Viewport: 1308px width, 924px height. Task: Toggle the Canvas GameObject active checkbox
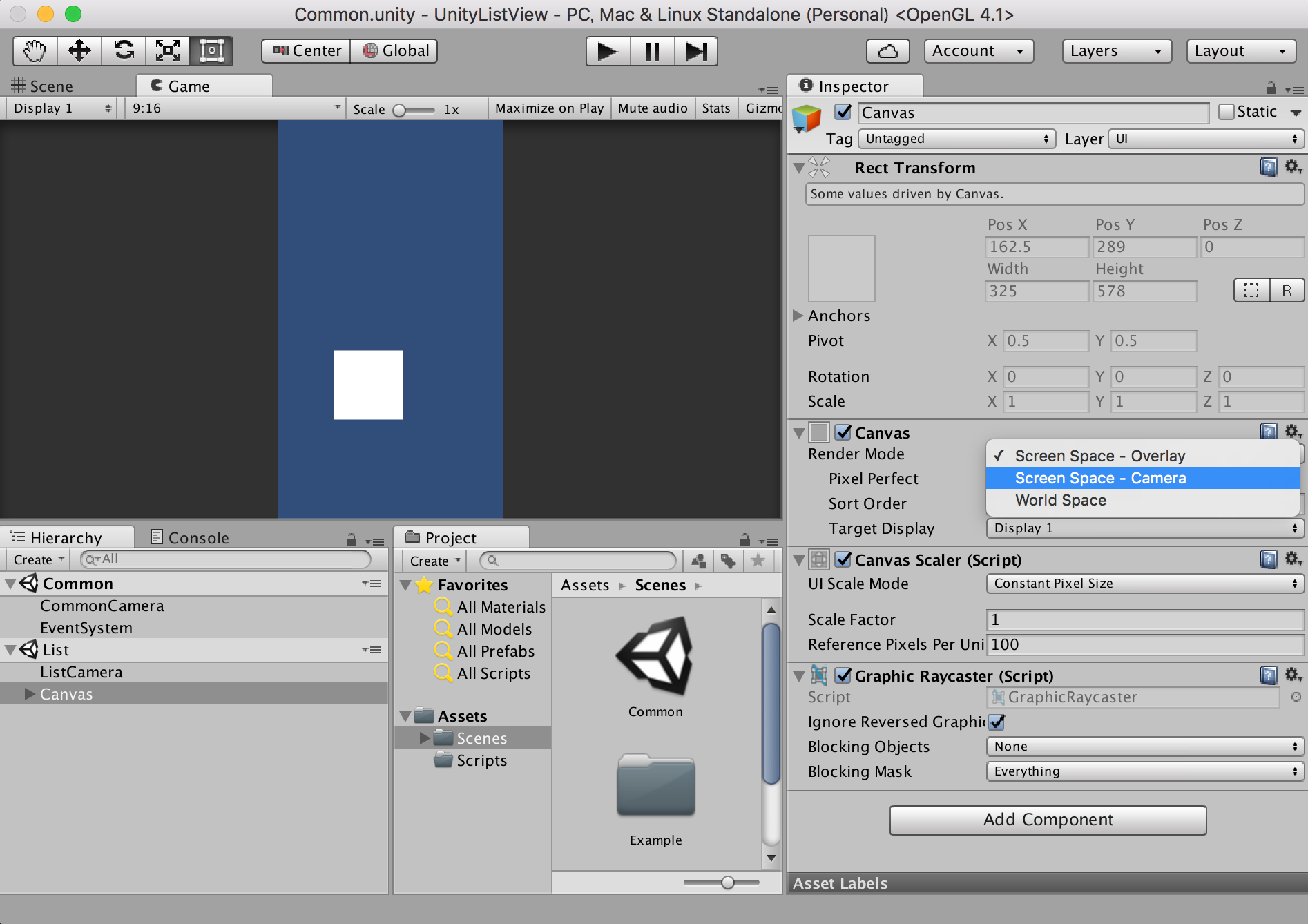[x=843, y=111]
